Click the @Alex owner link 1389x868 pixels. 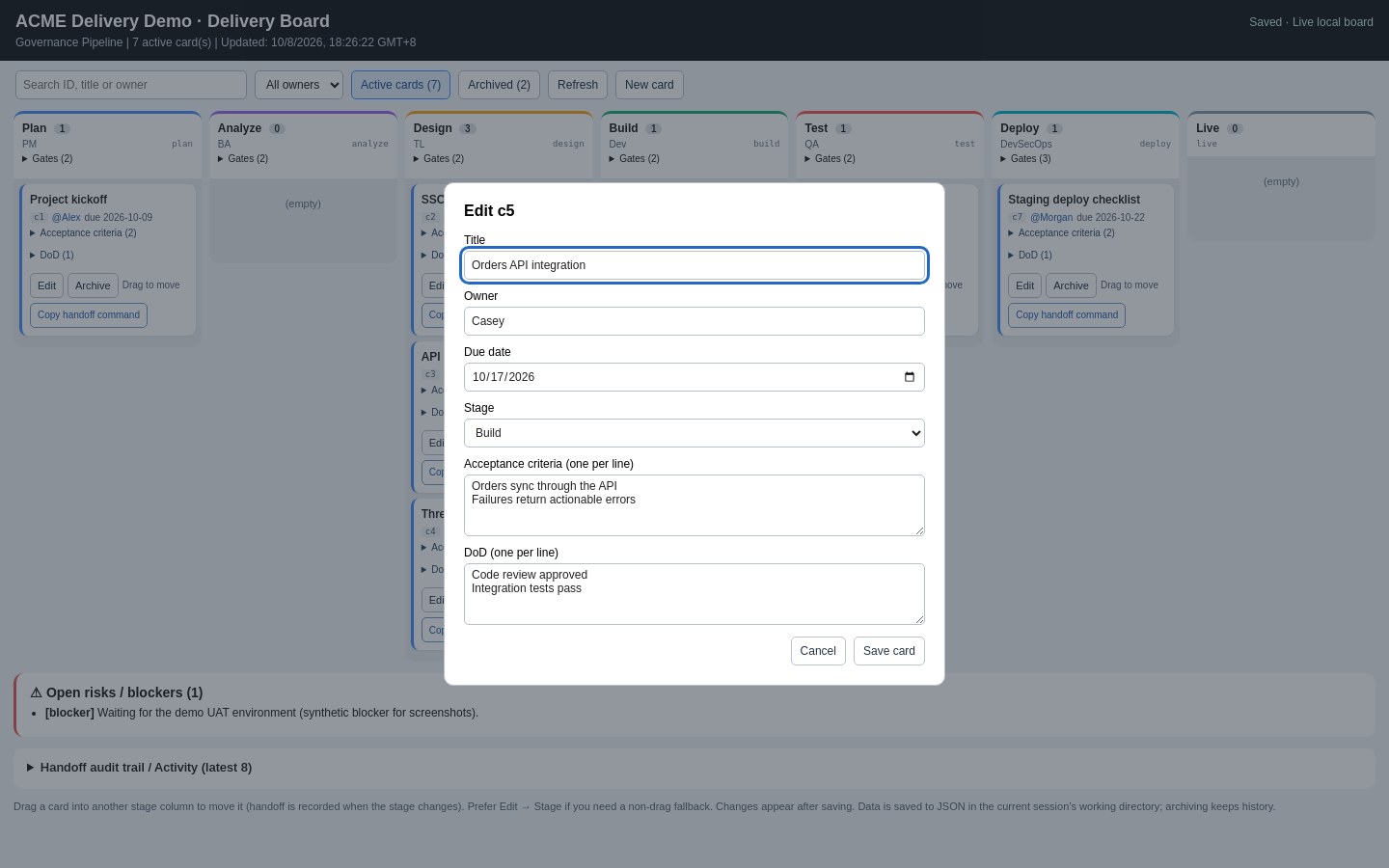67,217
